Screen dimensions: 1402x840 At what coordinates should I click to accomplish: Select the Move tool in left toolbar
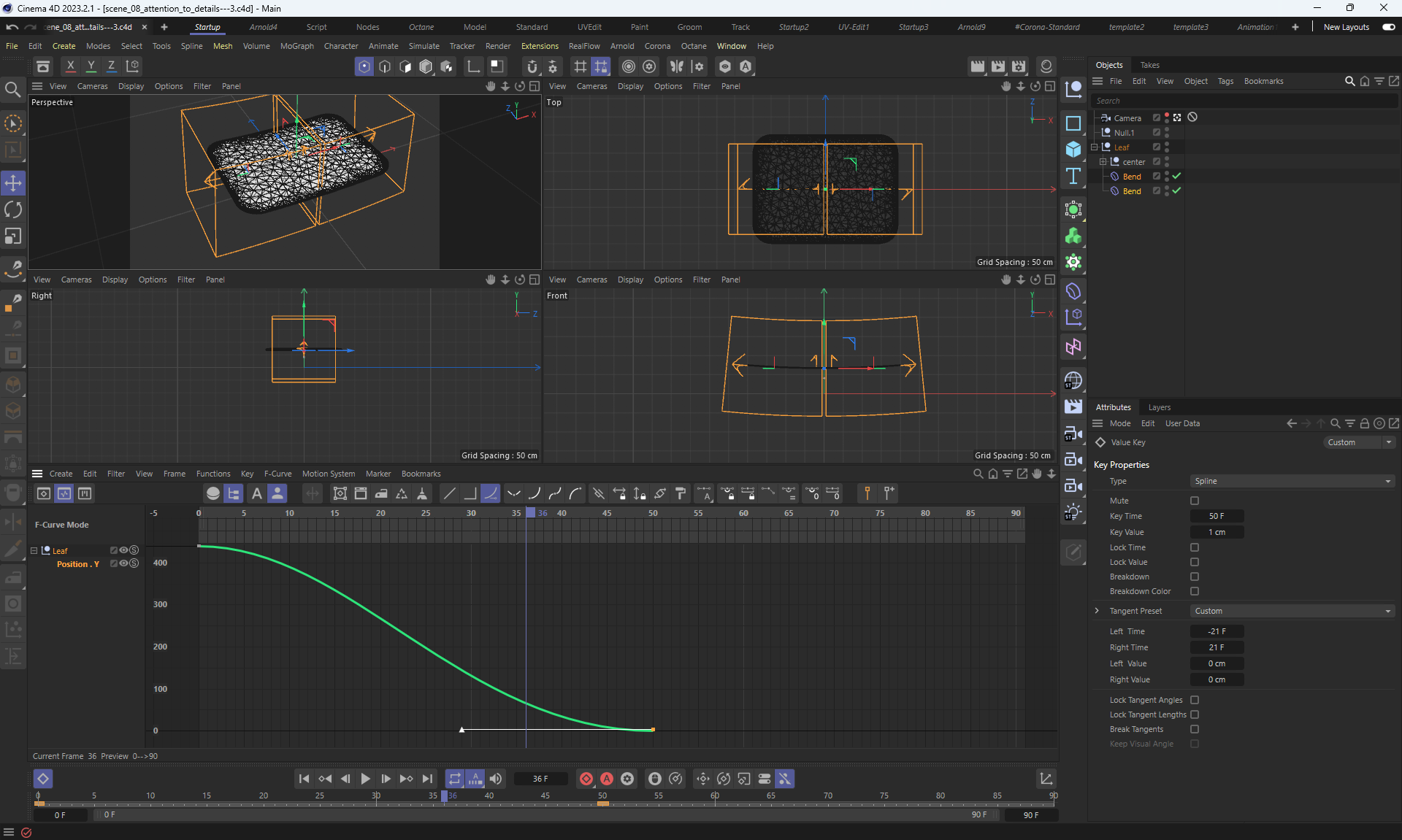pos(13,183)
